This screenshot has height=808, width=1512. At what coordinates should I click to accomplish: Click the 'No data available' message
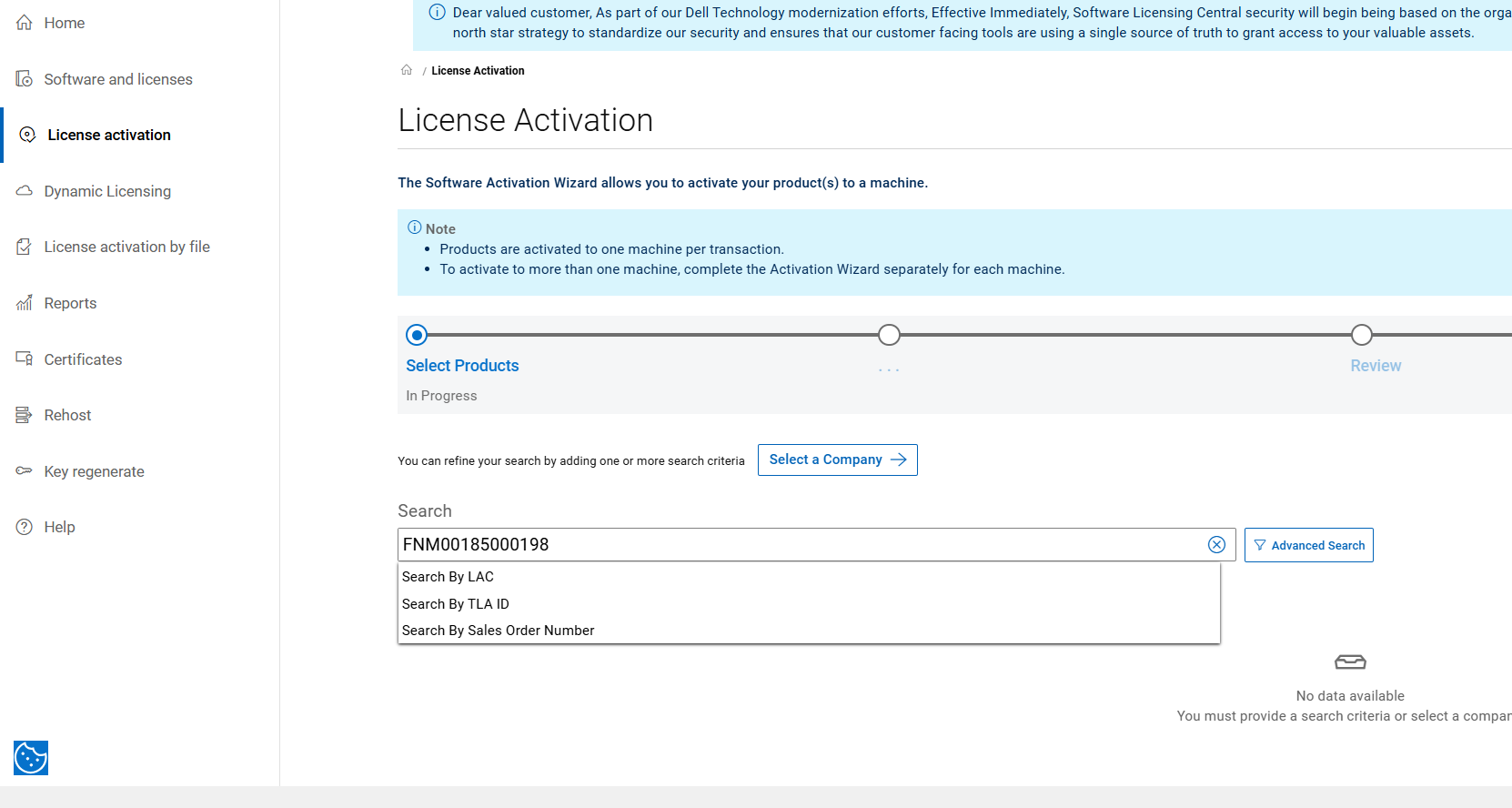(x=1350, y=696)
